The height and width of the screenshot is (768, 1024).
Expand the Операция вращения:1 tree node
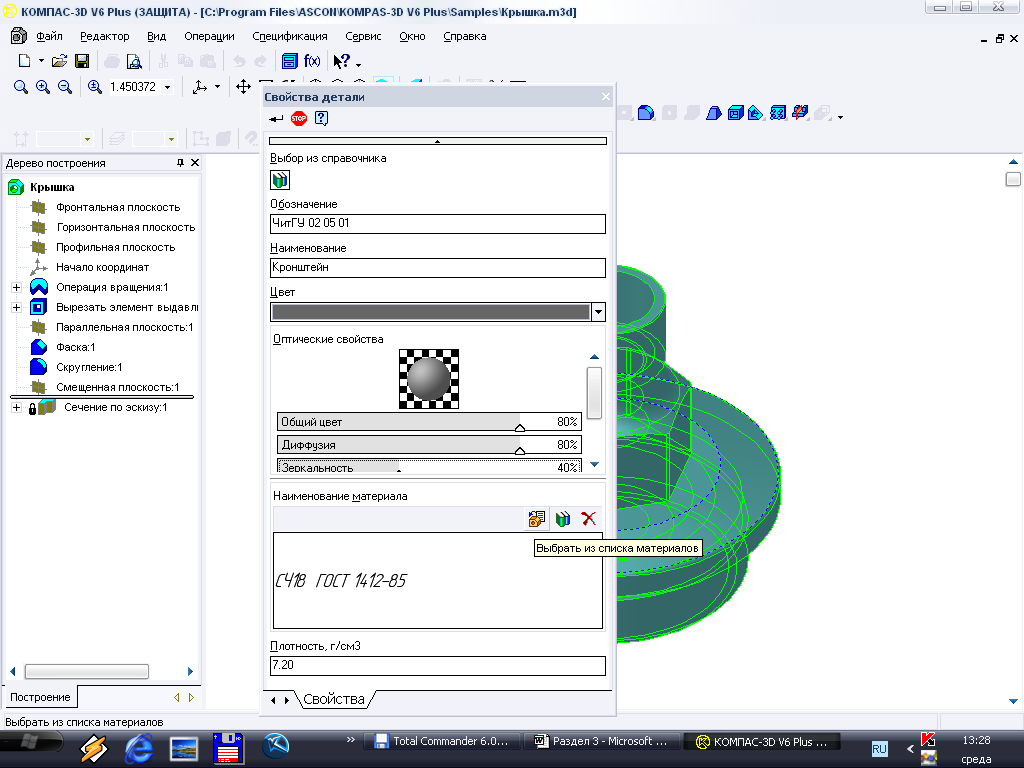coord(16,287)
